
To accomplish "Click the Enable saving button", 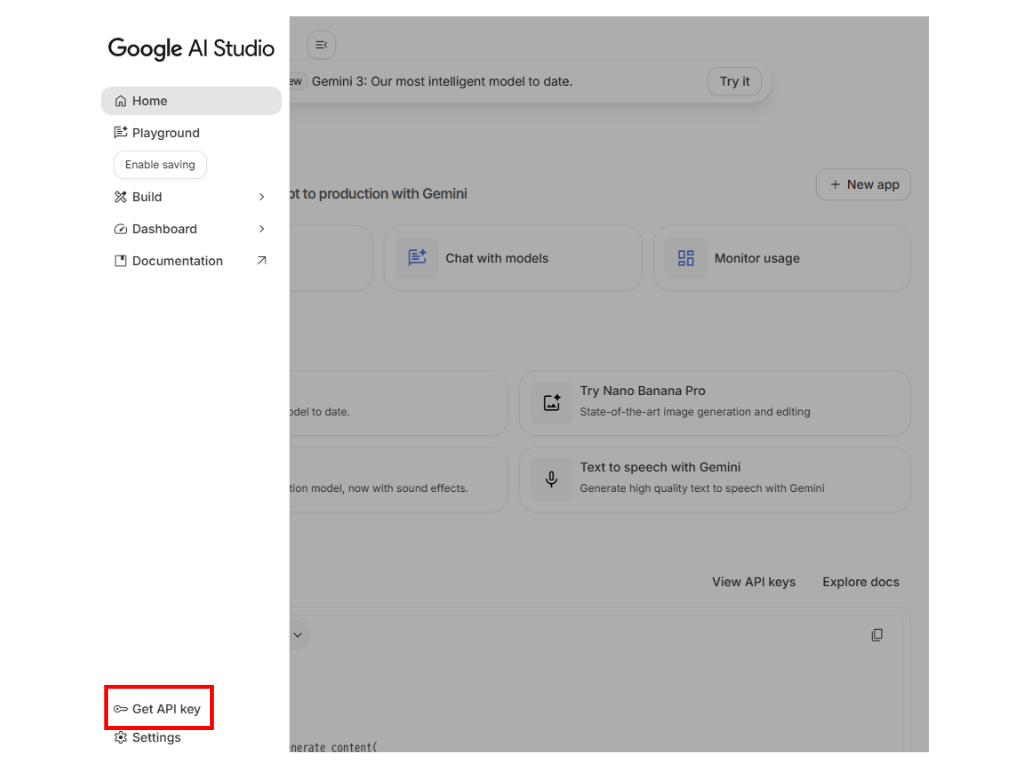I will [160, 165].
